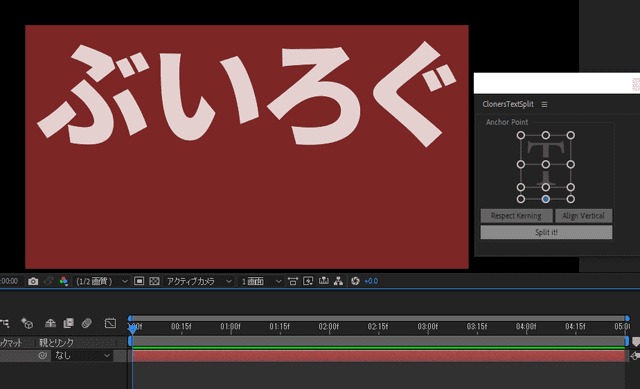Take a snapshot with the camera icon
This screenshot has height=389, width=640.
pos(33,281)
